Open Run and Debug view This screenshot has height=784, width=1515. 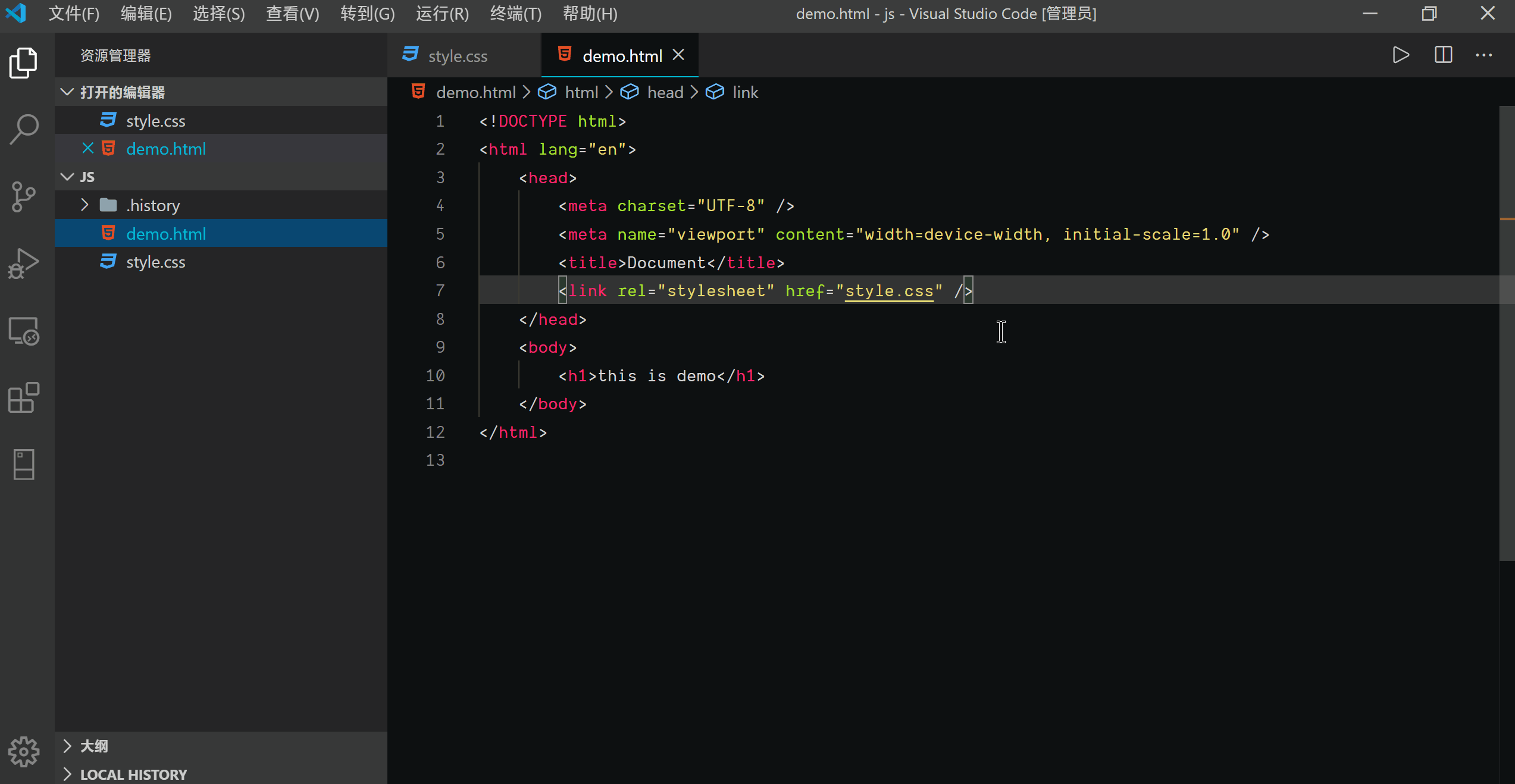pyautogui.click(x=24, y=264)
